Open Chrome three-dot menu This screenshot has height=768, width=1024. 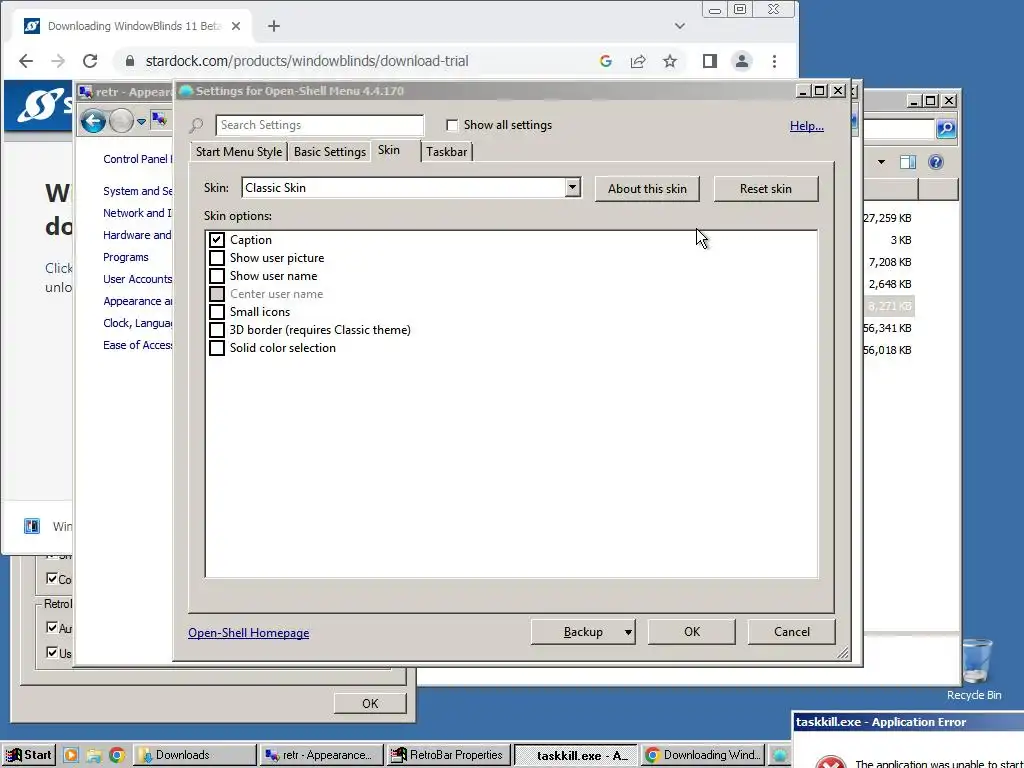pos(774,61)
